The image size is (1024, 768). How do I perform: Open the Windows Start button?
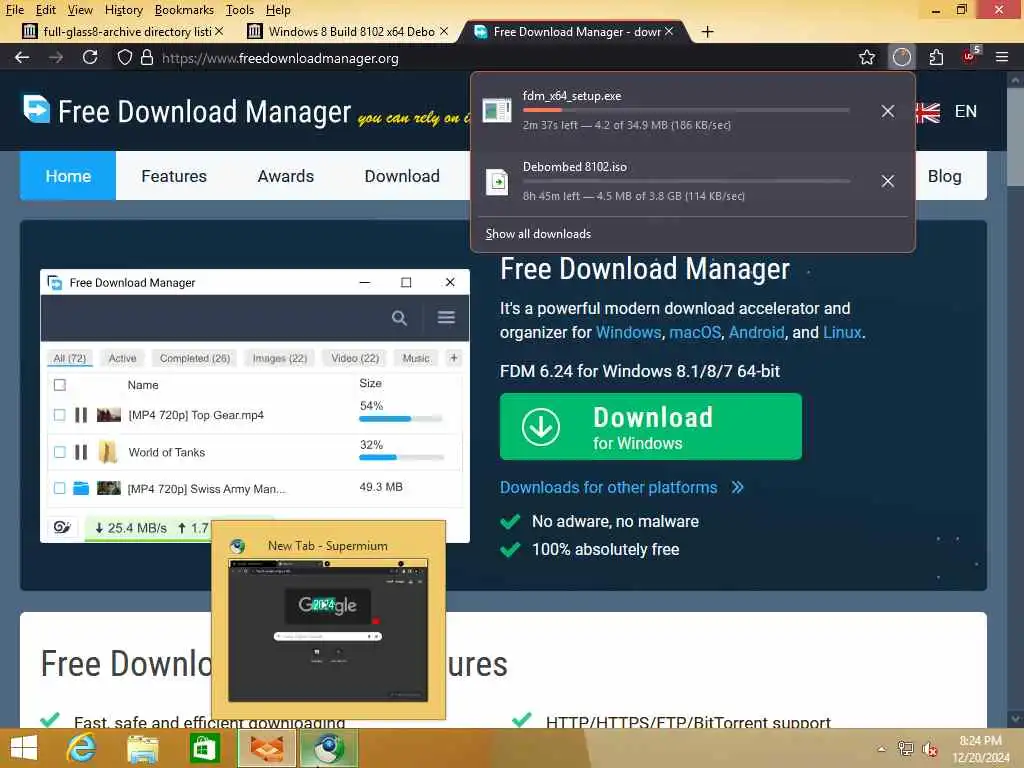(24, 748)
